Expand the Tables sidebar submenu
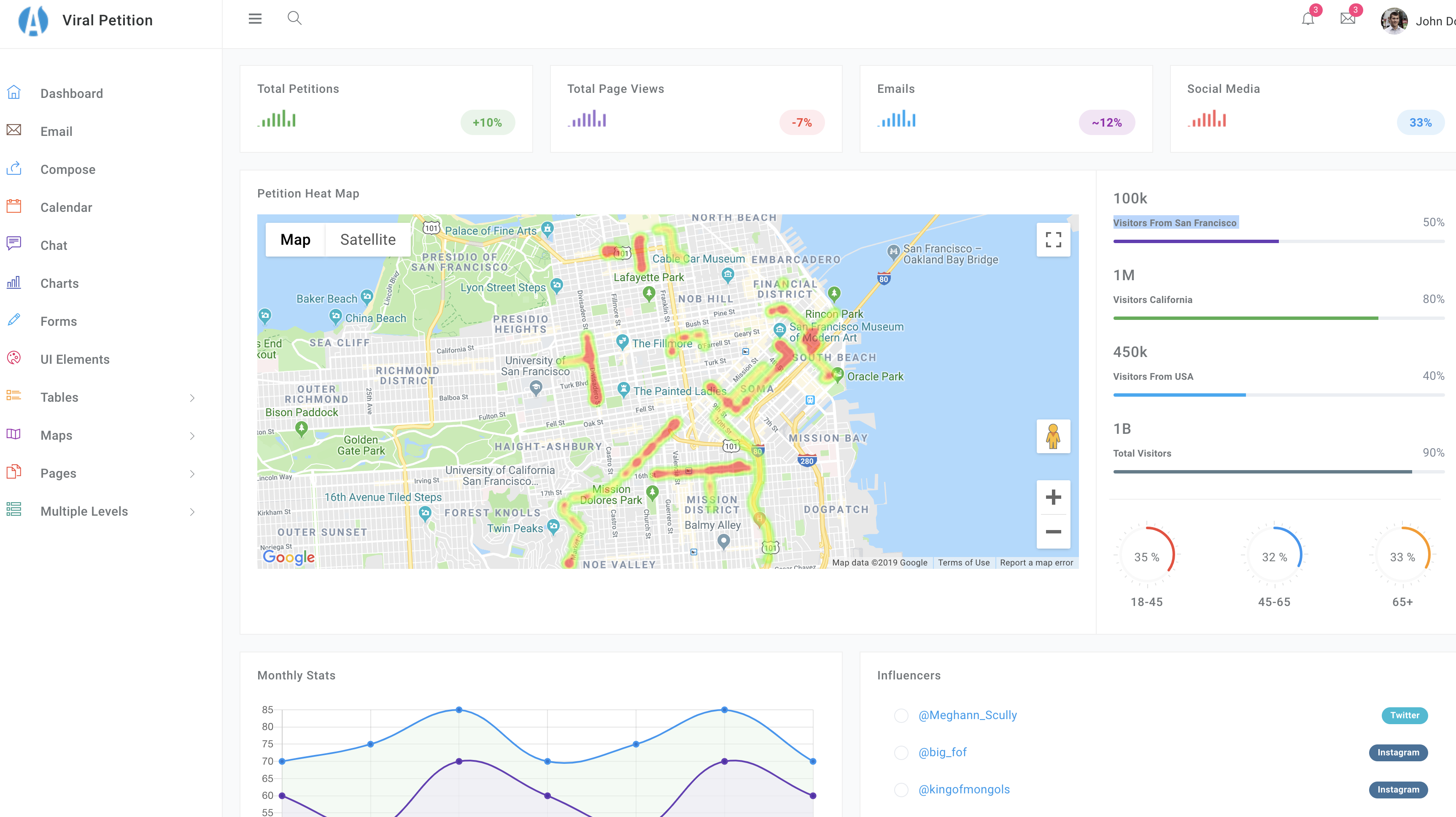The width and height of the screenshot is (1456, 817). click(192, 398)
